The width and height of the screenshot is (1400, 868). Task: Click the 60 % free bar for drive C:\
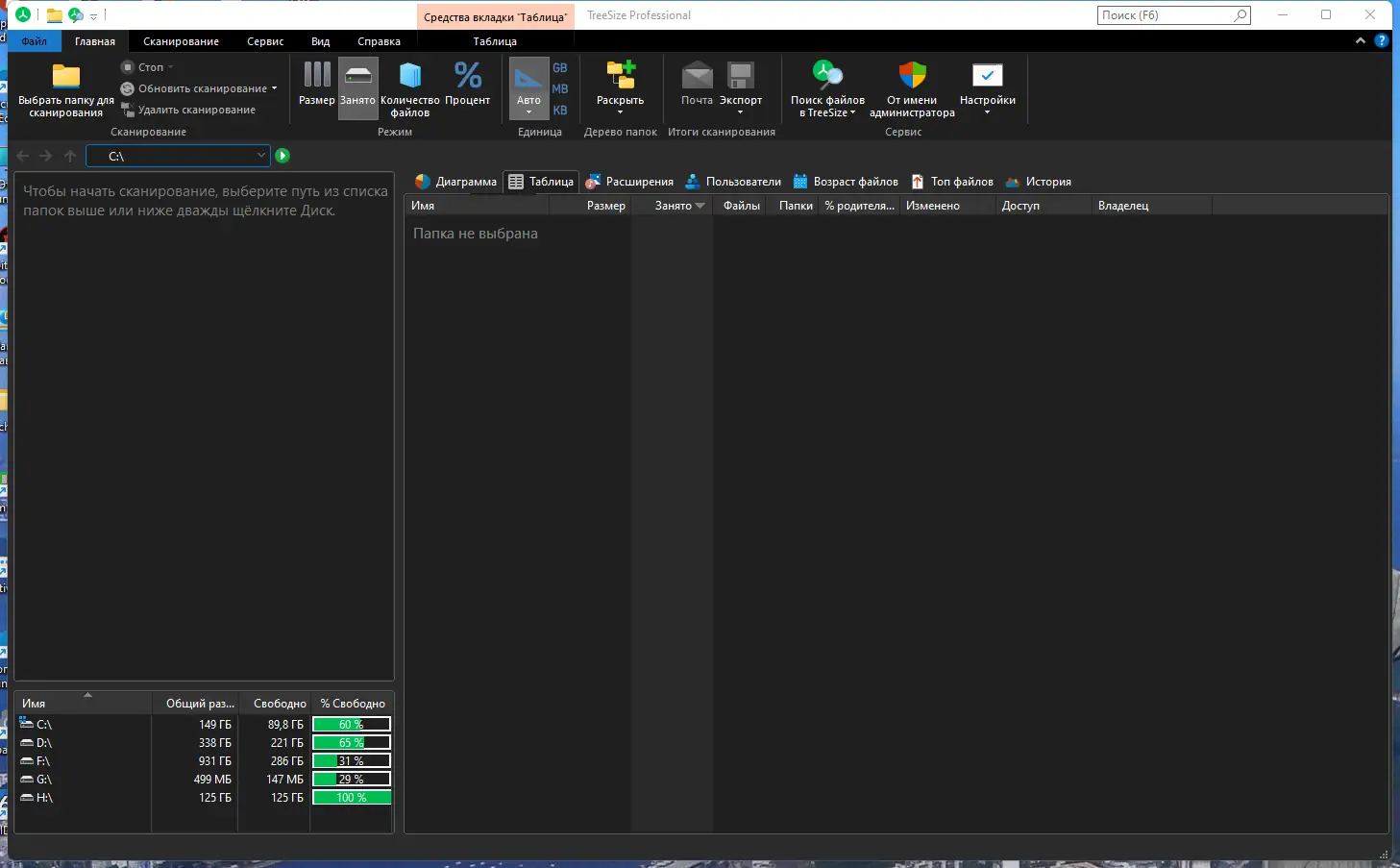click(x=352, y=725)
